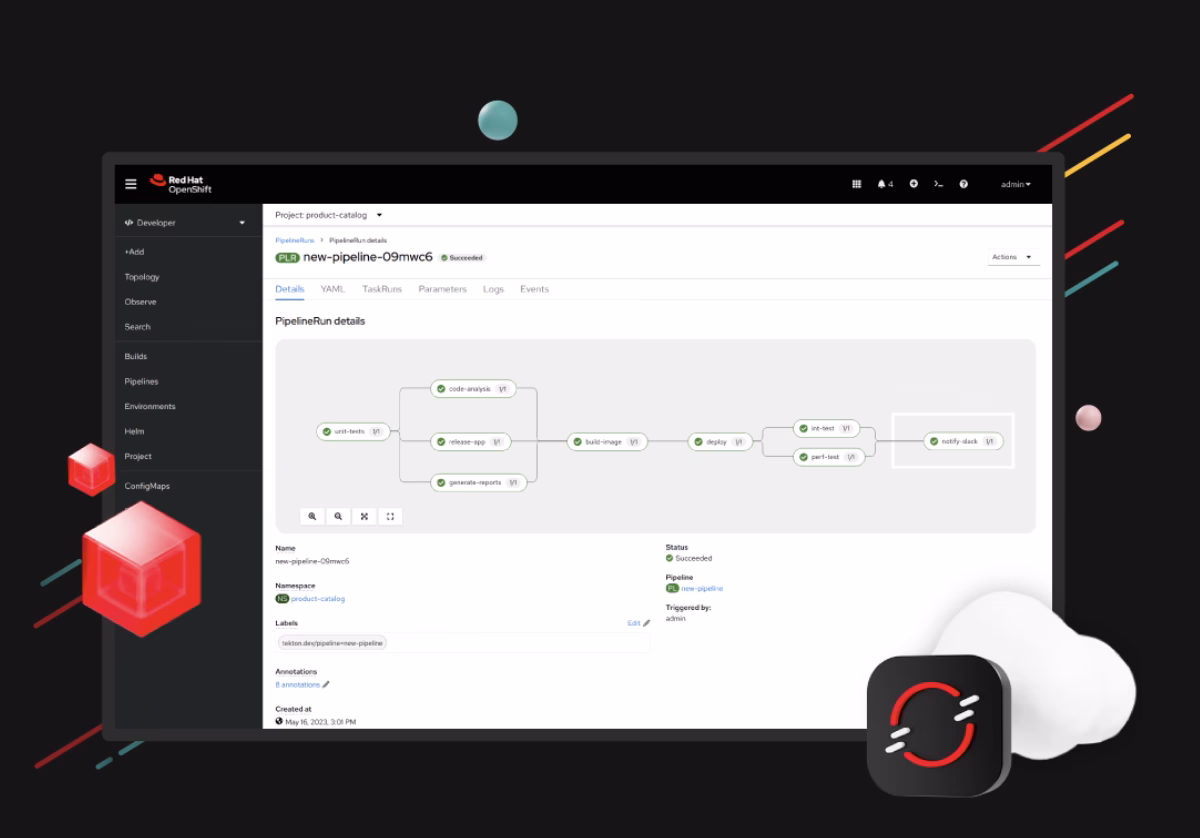The width and height of the screenshot is (1200, 838).
Task: Zoom out of the pipeline graph
Action: click(339, 516)
